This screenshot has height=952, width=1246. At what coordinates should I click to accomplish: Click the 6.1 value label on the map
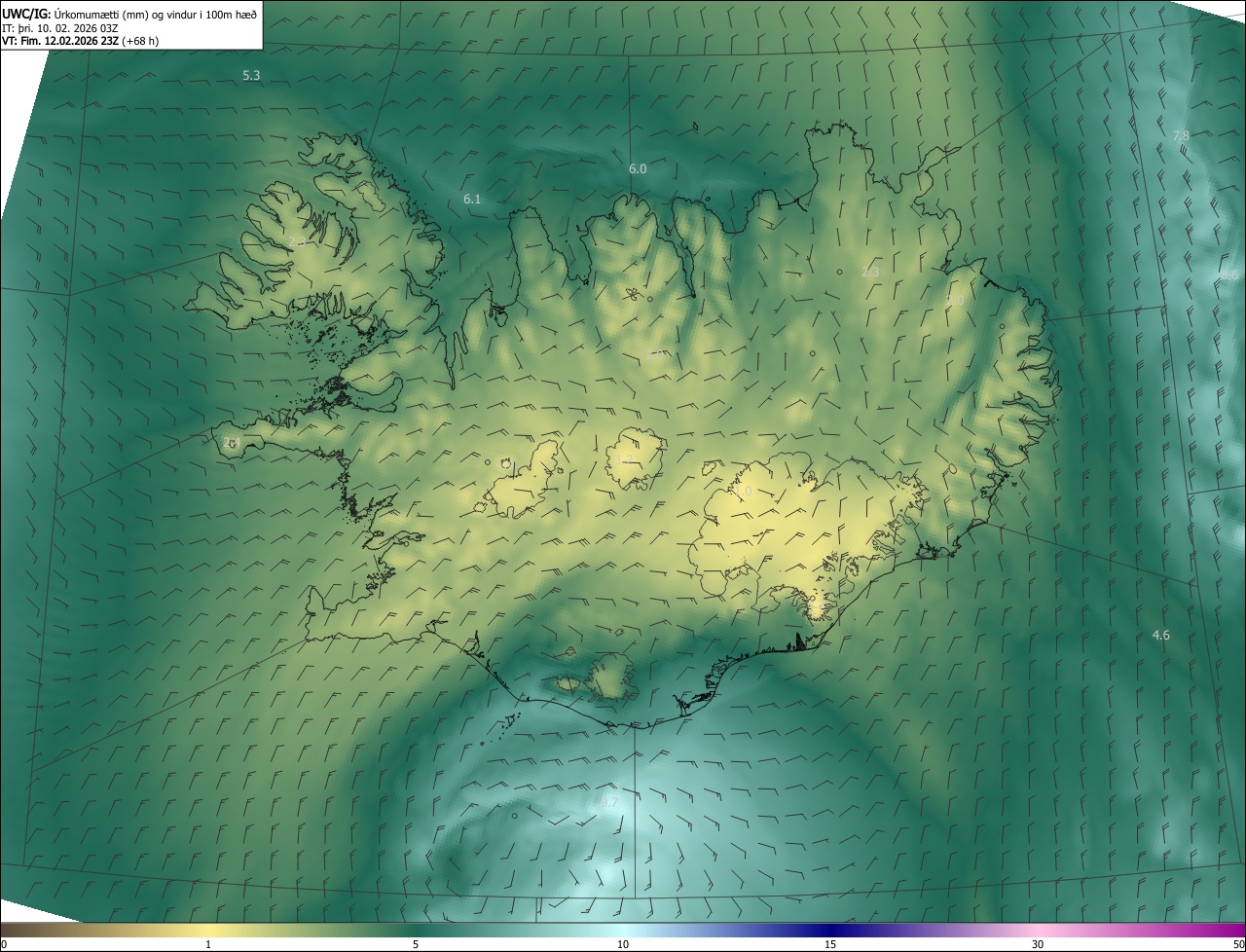coord(472,199)
